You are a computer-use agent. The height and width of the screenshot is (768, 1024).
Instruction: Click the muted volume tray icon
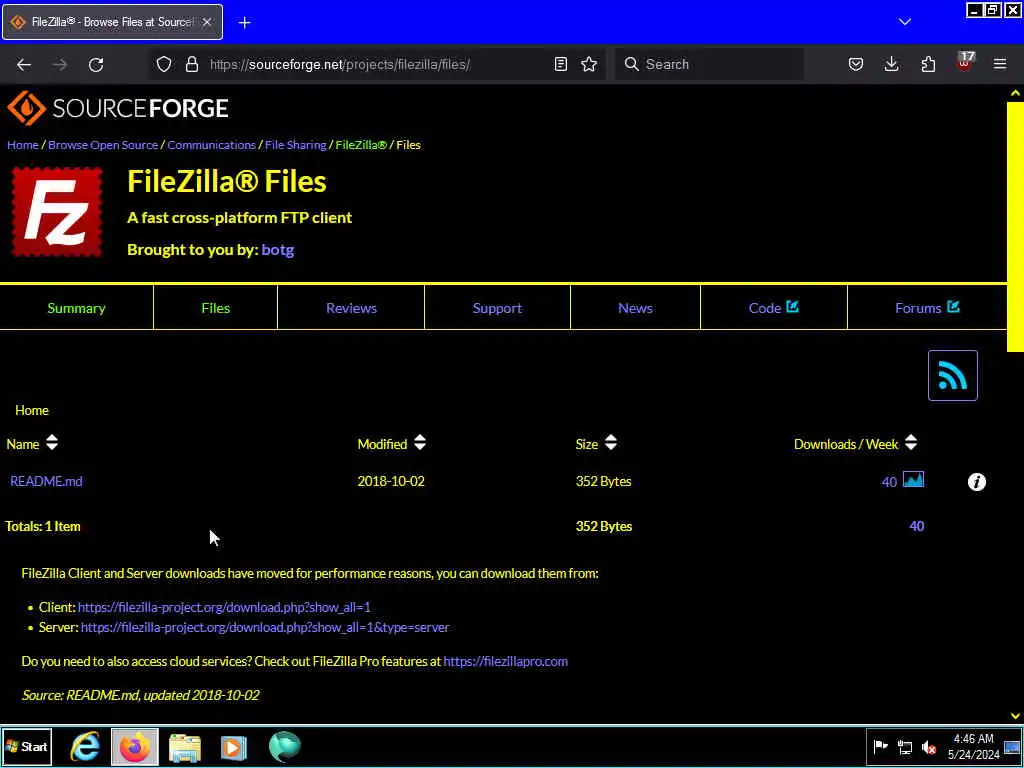[929, 747]
